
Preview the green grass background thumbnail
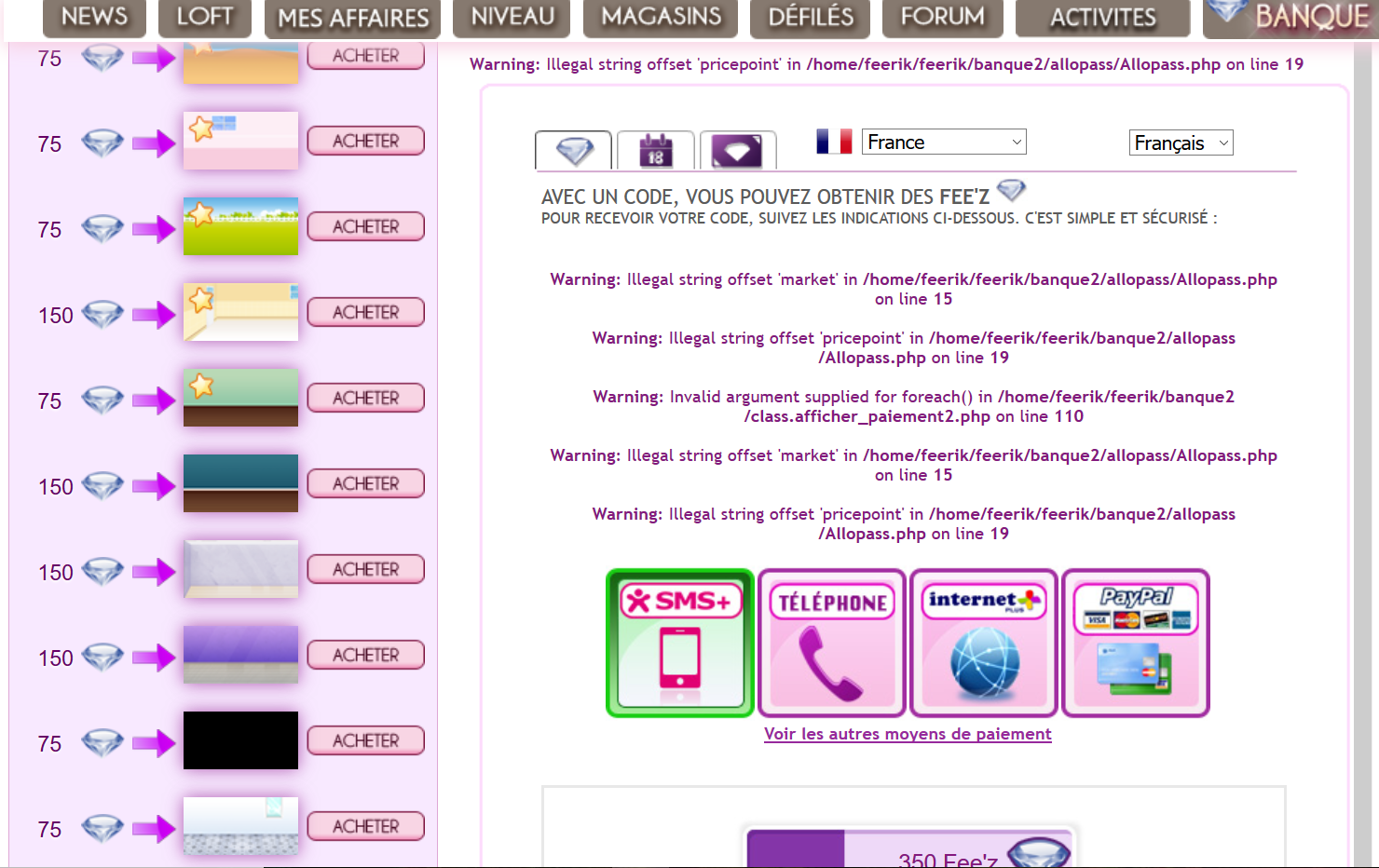(240, 226)
